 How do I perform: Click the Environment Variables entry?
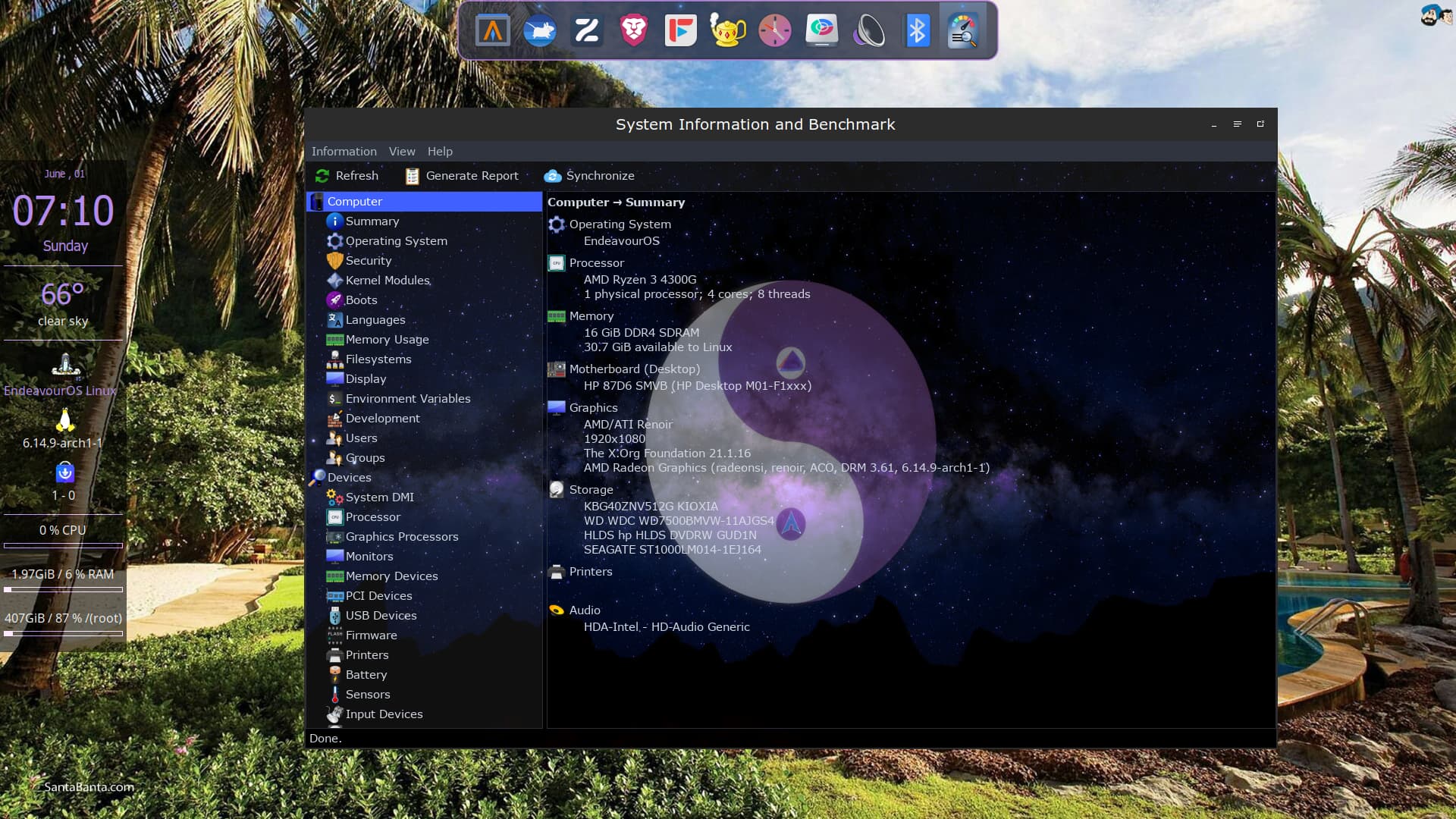407,398
